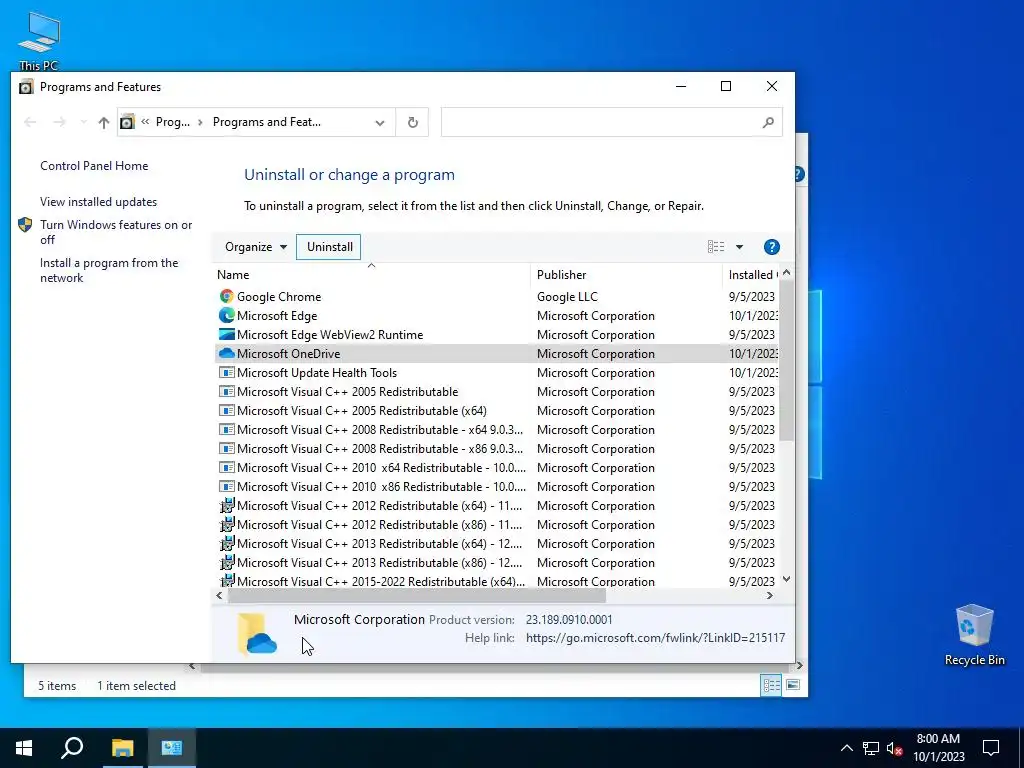Viewport: 1024px width, 768px height.
Task: Click the scroll down arrow of program list
Action: pos(786,579)
